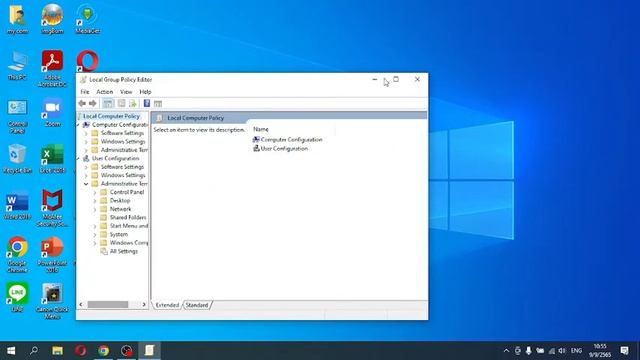Select Computer Configuration in the right pane list
Viewport: 640px width, 360px height.
[x=291, y=140]
